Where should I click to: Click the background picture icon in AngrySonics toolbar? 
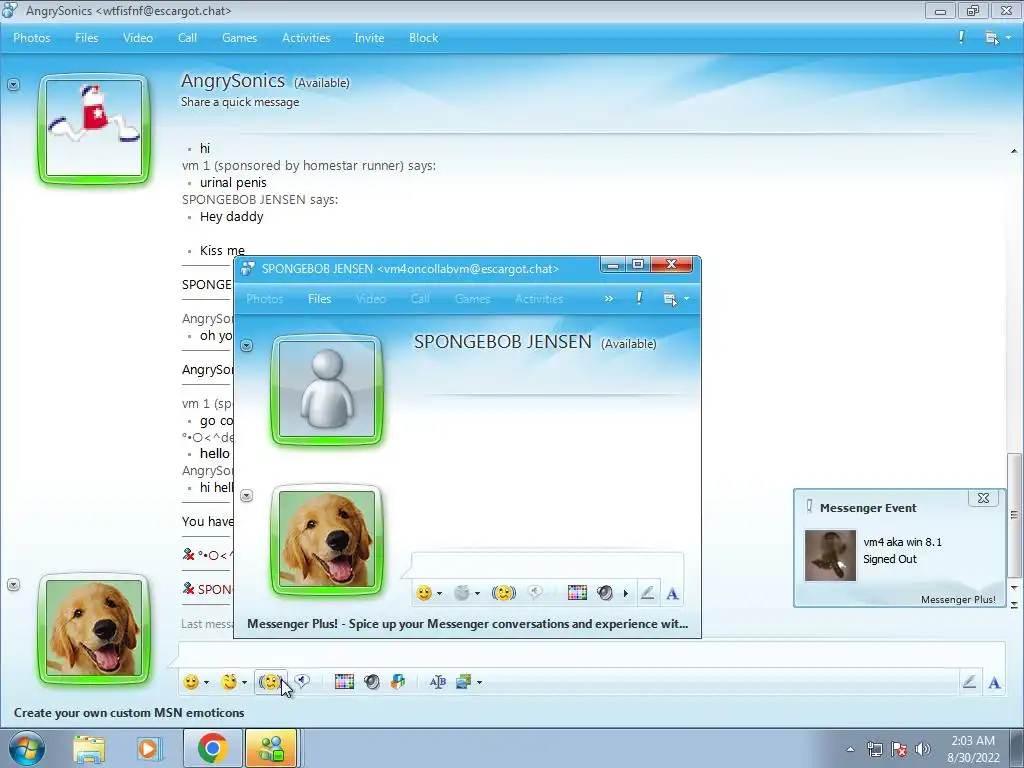point(464,682)
